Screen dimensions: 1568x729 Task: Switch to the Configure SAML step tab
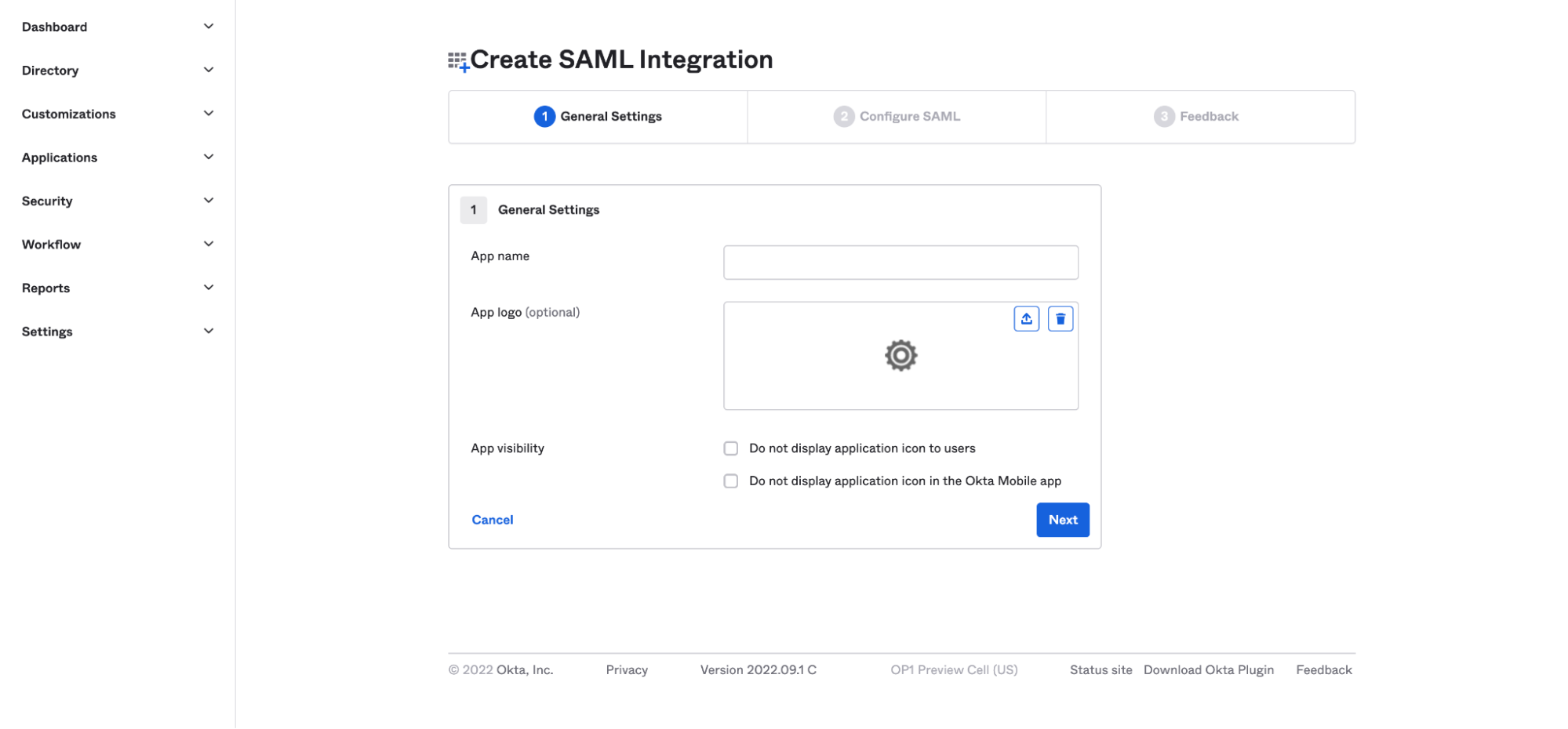(x=909, y=117)
